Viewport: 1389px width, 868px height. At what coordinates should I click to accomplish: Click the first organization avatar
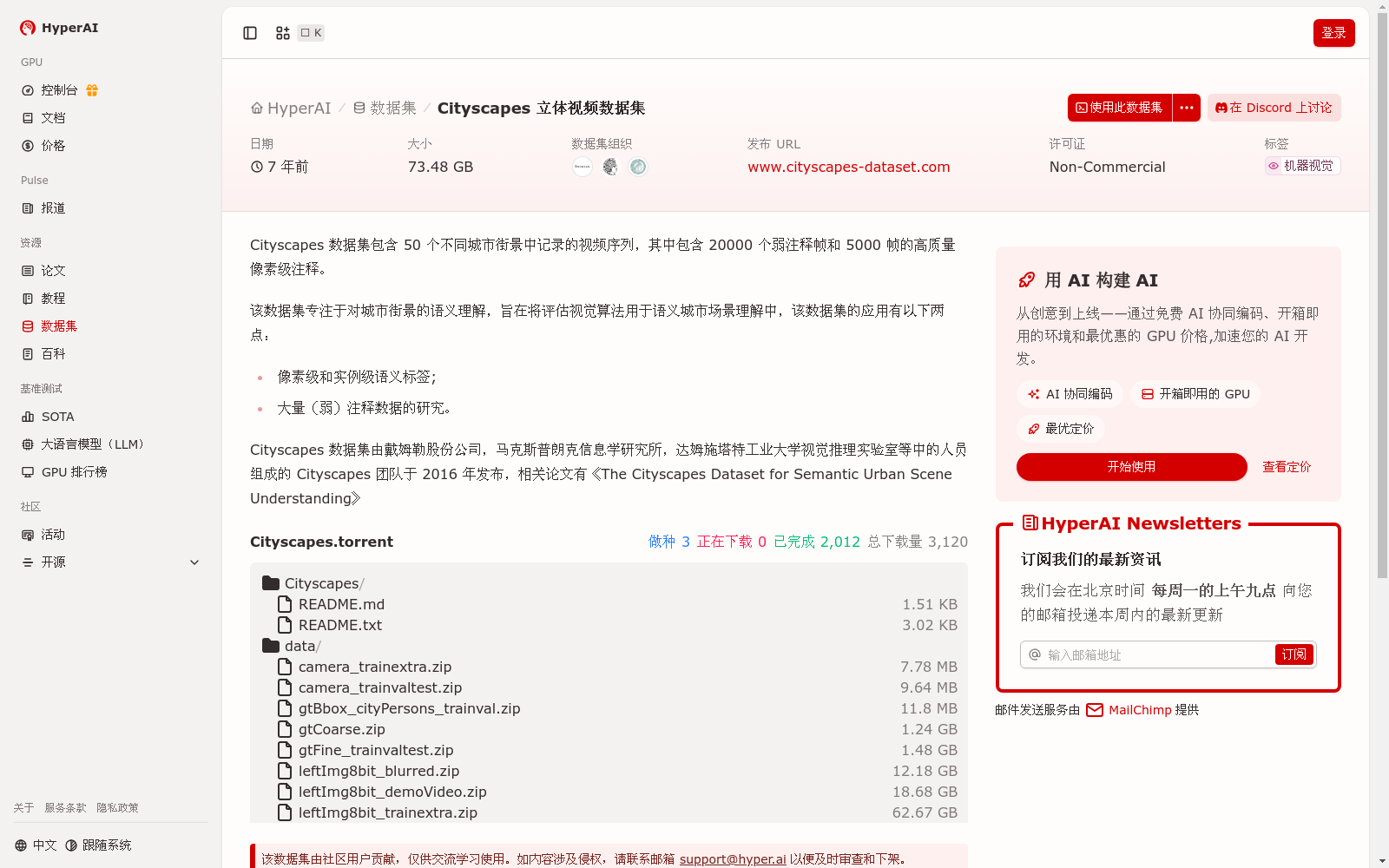coord(583,167)
